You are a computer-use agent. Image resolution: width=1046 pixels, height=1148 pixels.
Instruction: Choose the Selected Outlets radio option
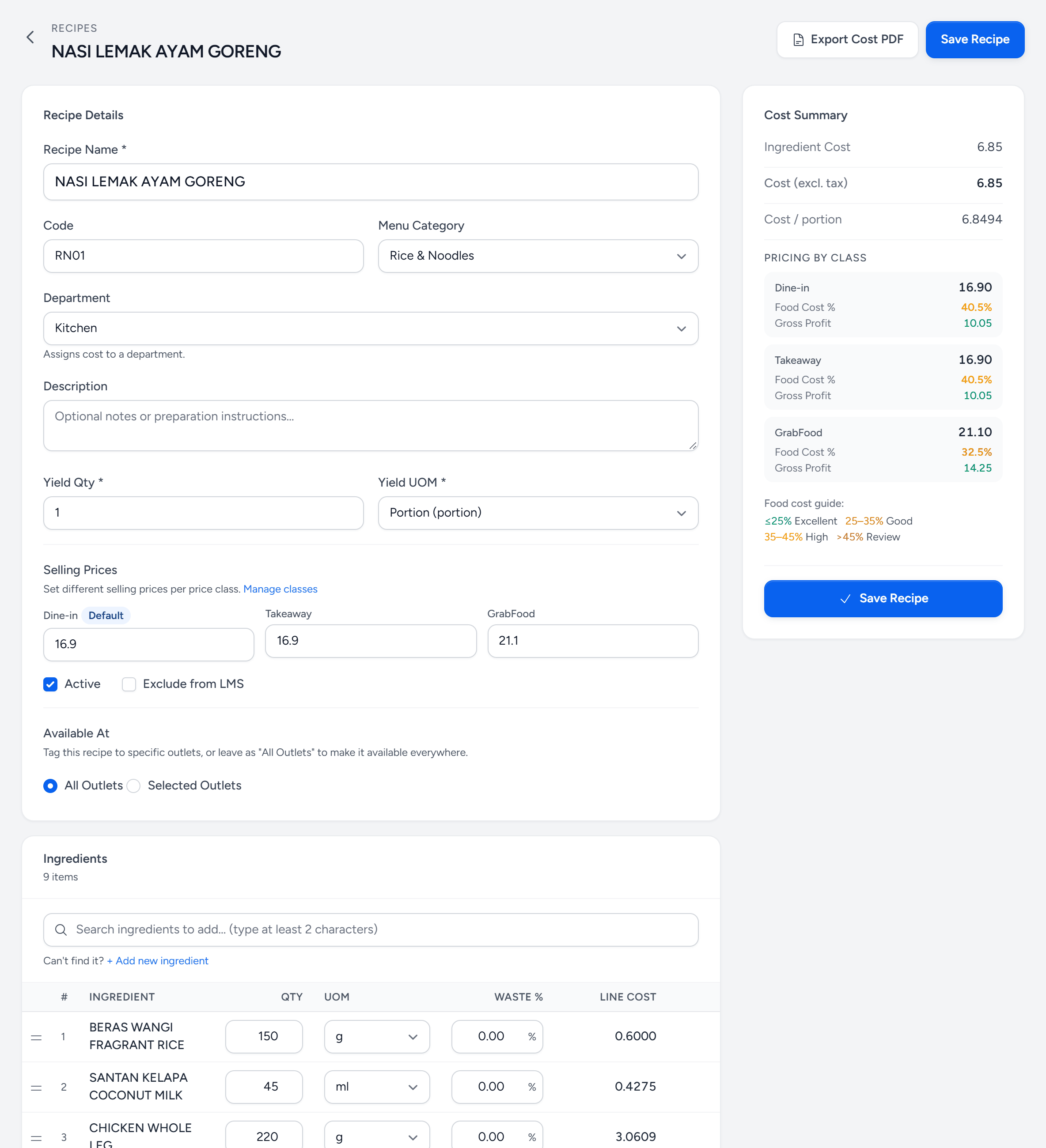point(134,786)
